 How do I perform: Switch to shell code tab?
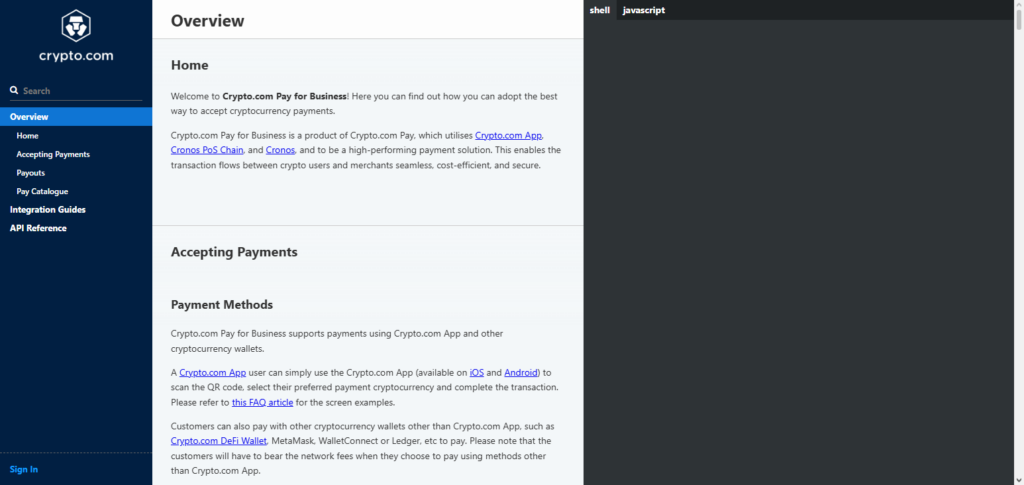click(x=600, y=10)
